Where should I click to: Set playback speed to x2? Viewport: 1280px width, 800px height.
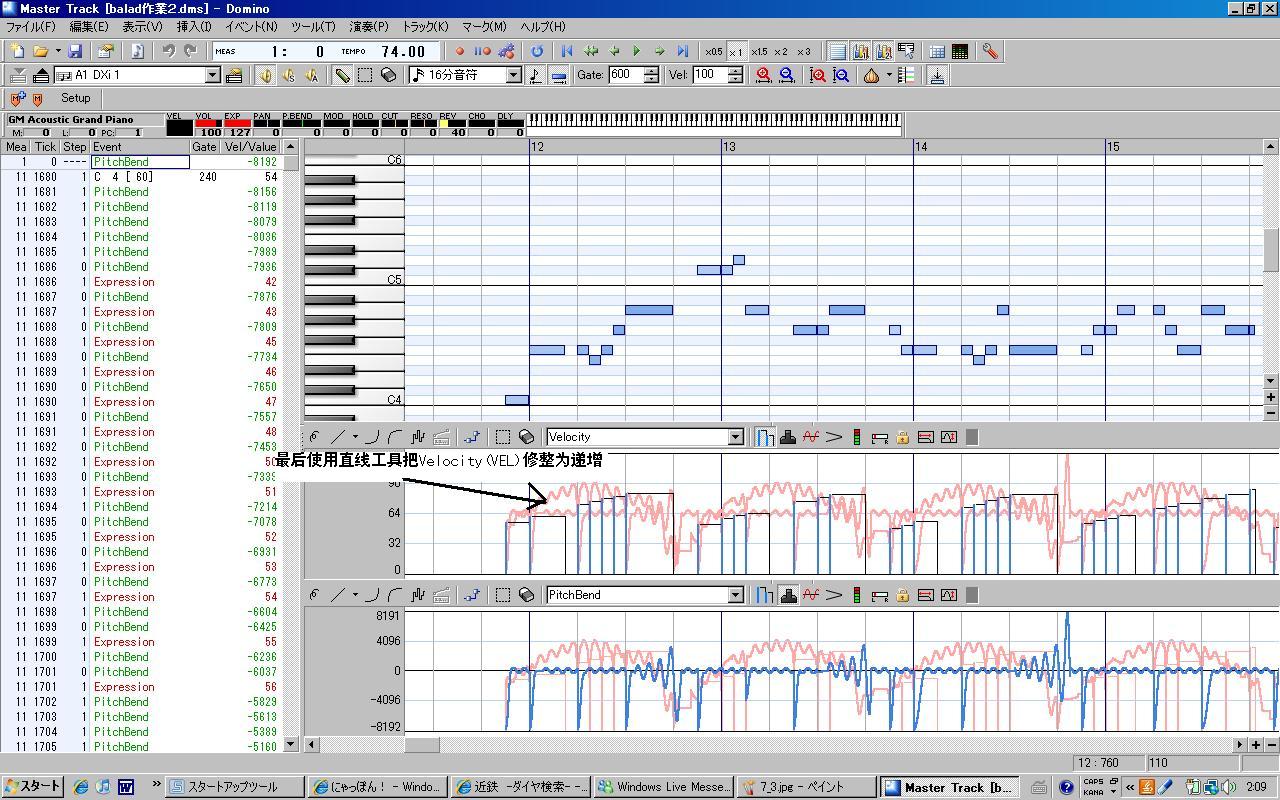tap(781, 51)
